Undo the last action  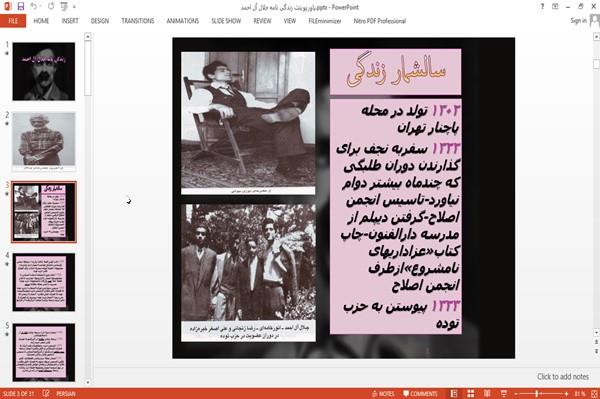(33, 6)
